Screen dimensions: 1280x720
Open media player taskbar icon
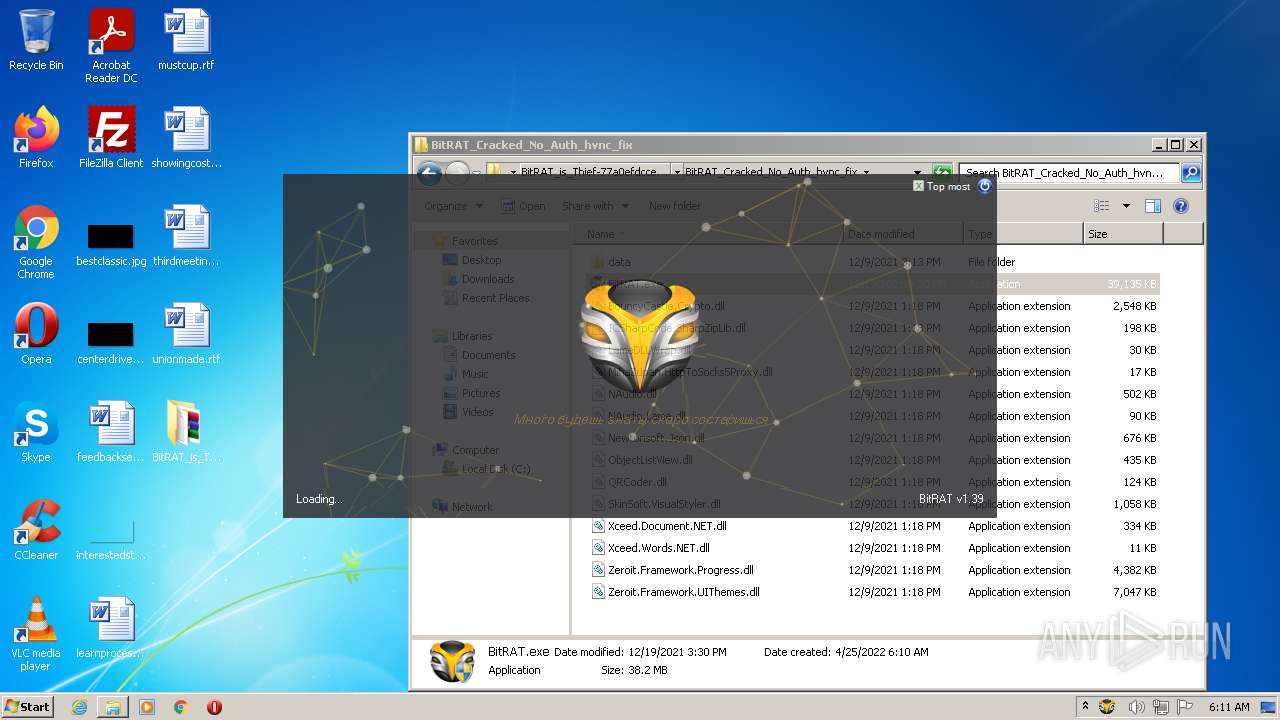click(x=147, y=707)
